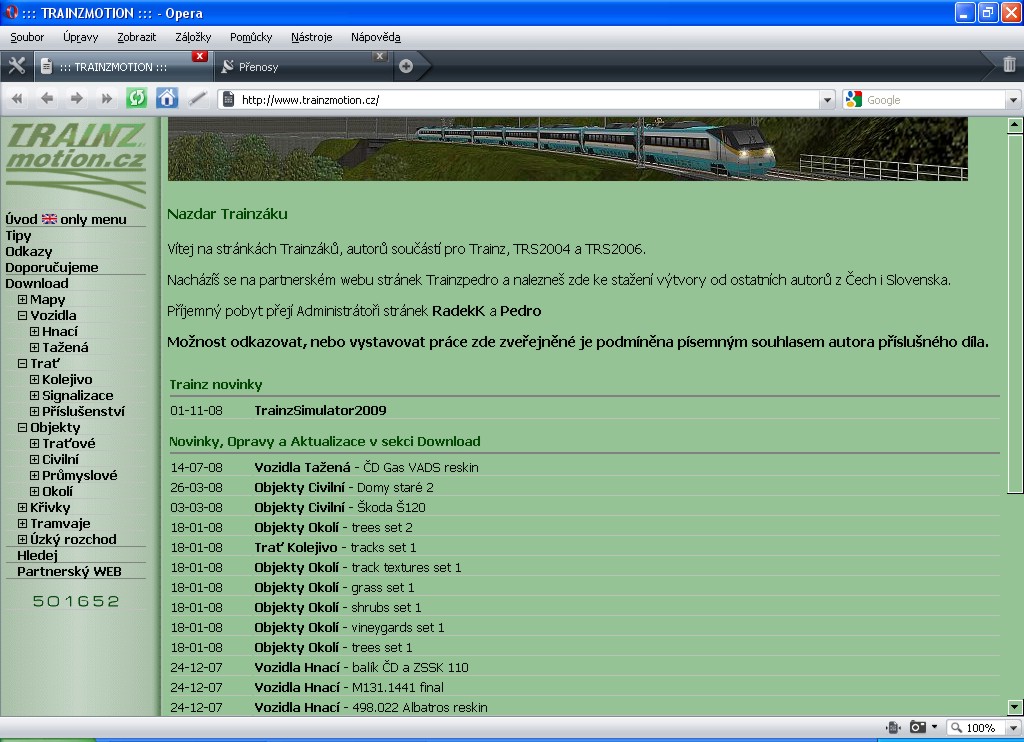Open the Soubor menu
Screen dimensions: 1024x742
[27, 37]
